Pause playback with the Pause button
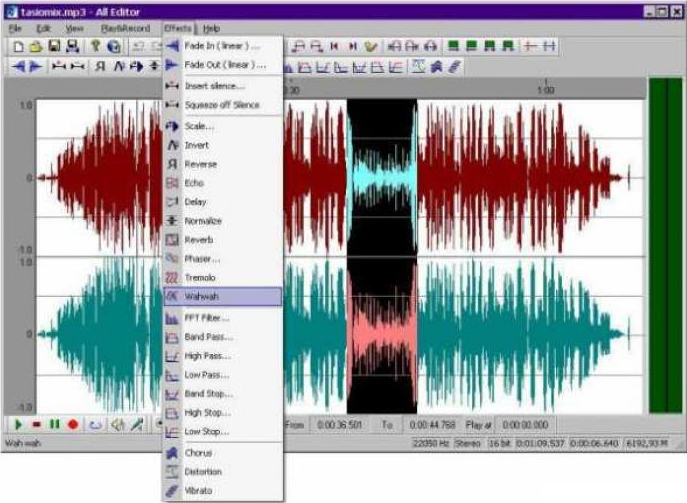687x503 pixels. pyautogui.click(x=53, y=425)
